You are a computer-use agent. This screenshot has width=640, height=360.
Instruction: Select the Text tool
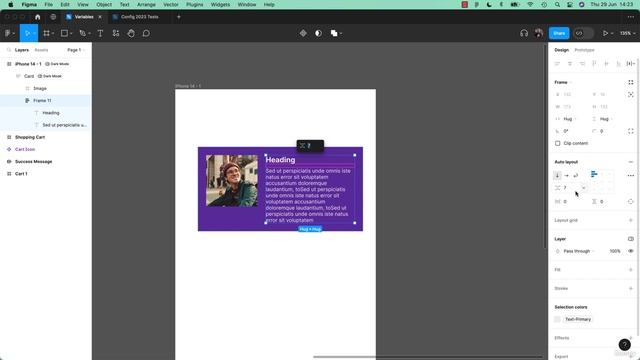pos(100,33)
